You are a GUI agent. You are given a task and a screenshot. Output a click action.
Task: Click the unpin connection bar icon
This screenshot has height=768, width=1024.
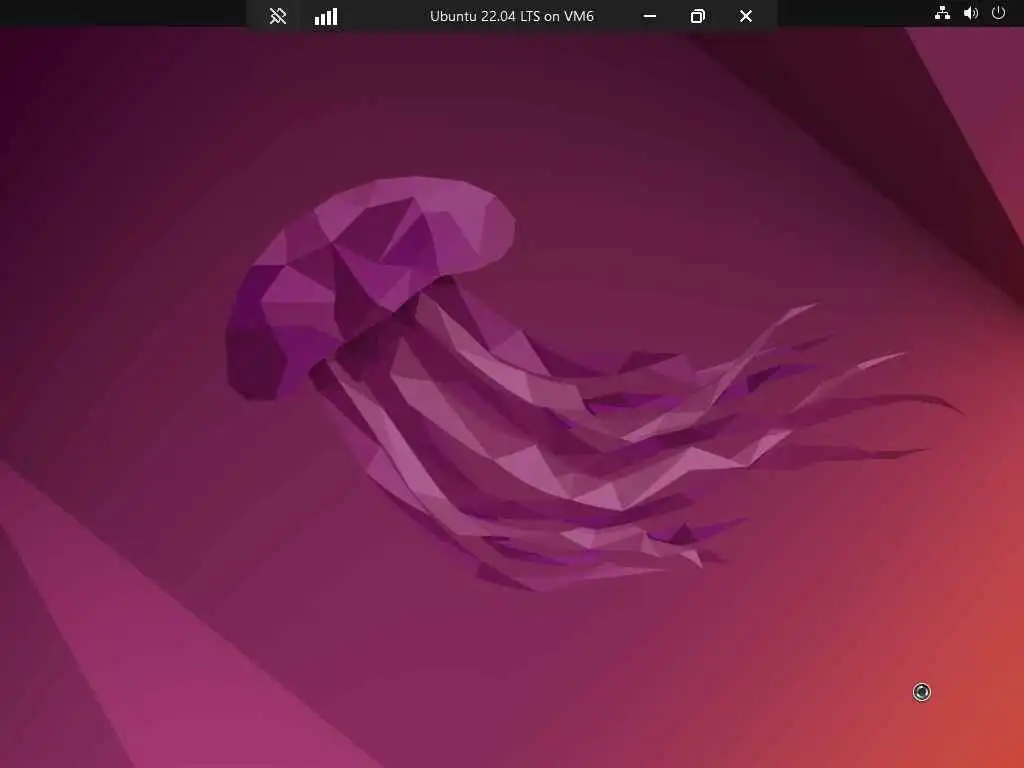(278, 16)
